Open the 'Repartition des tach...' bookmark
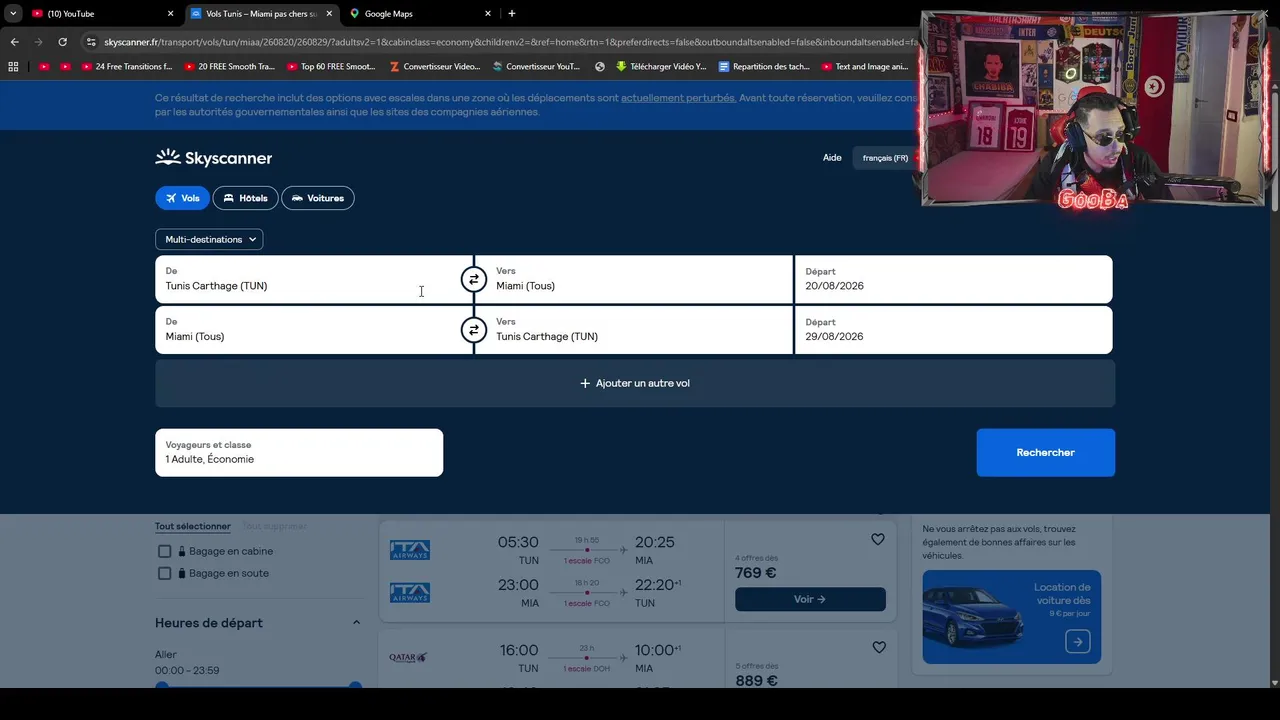The image size is (1280, 720). (x=763, y=67)
